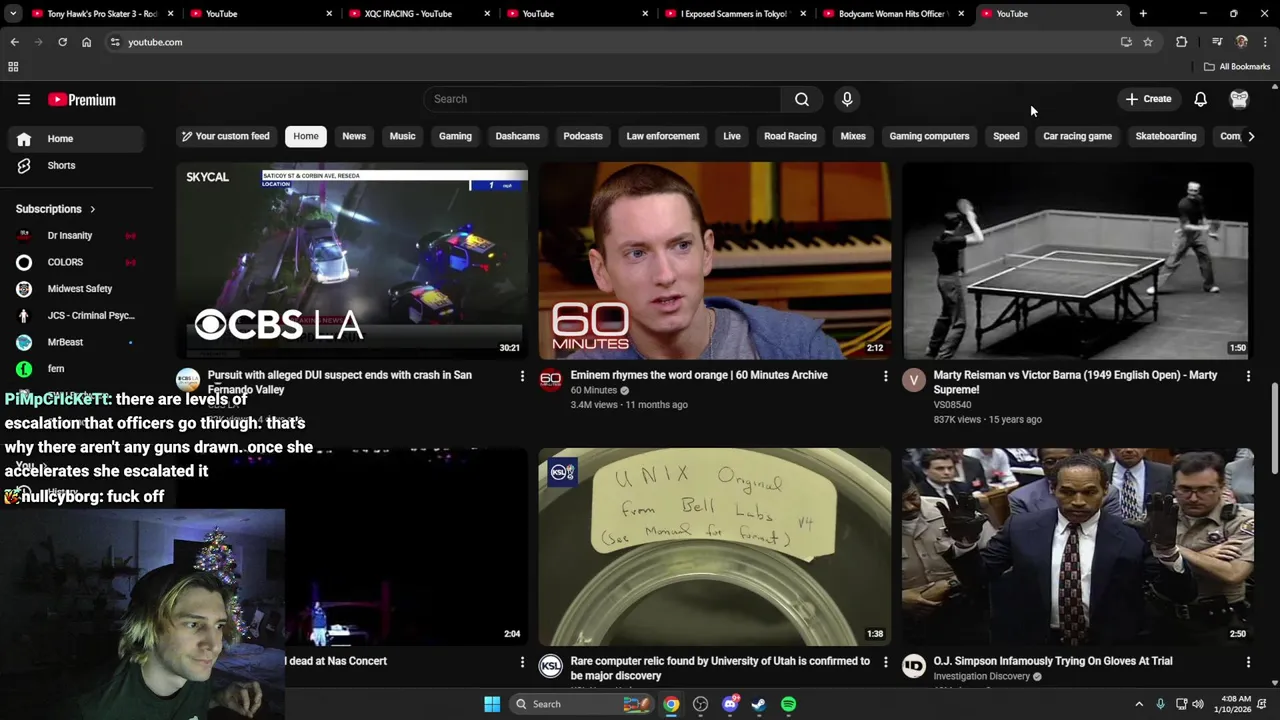The image size is (1280, 720).
Task: Switch to the XQC IRACING browser tab
Action: [418, 14]
